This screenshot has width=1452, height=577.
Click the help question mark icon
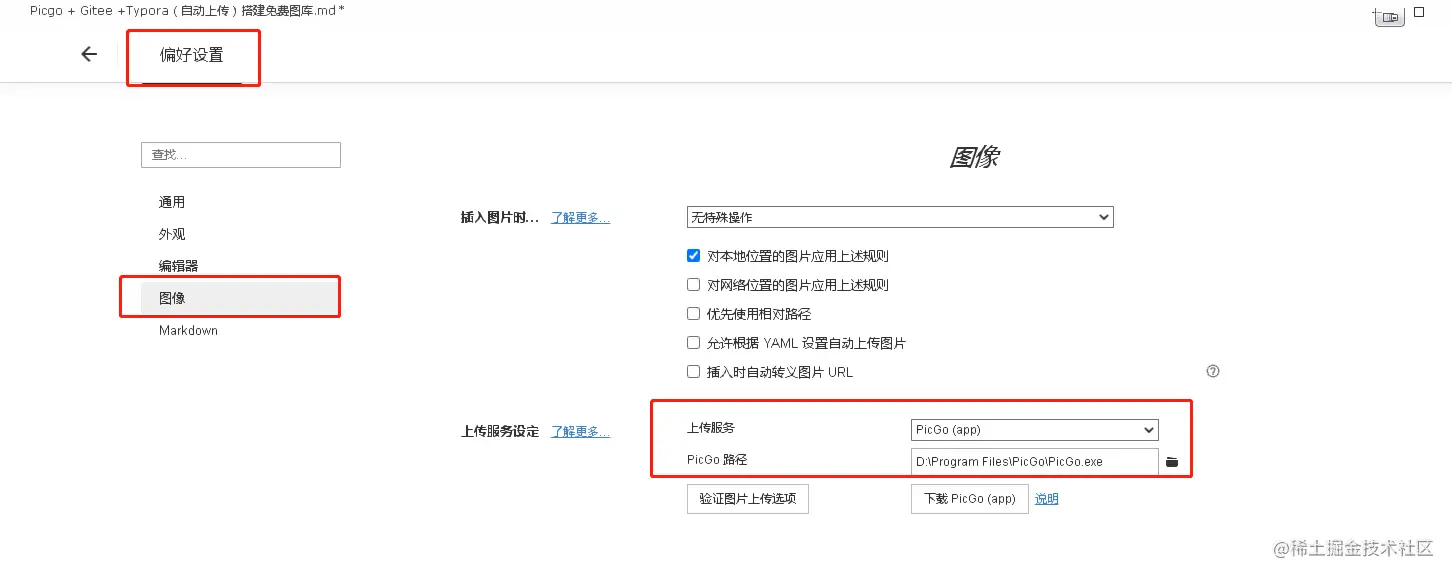1213,371
